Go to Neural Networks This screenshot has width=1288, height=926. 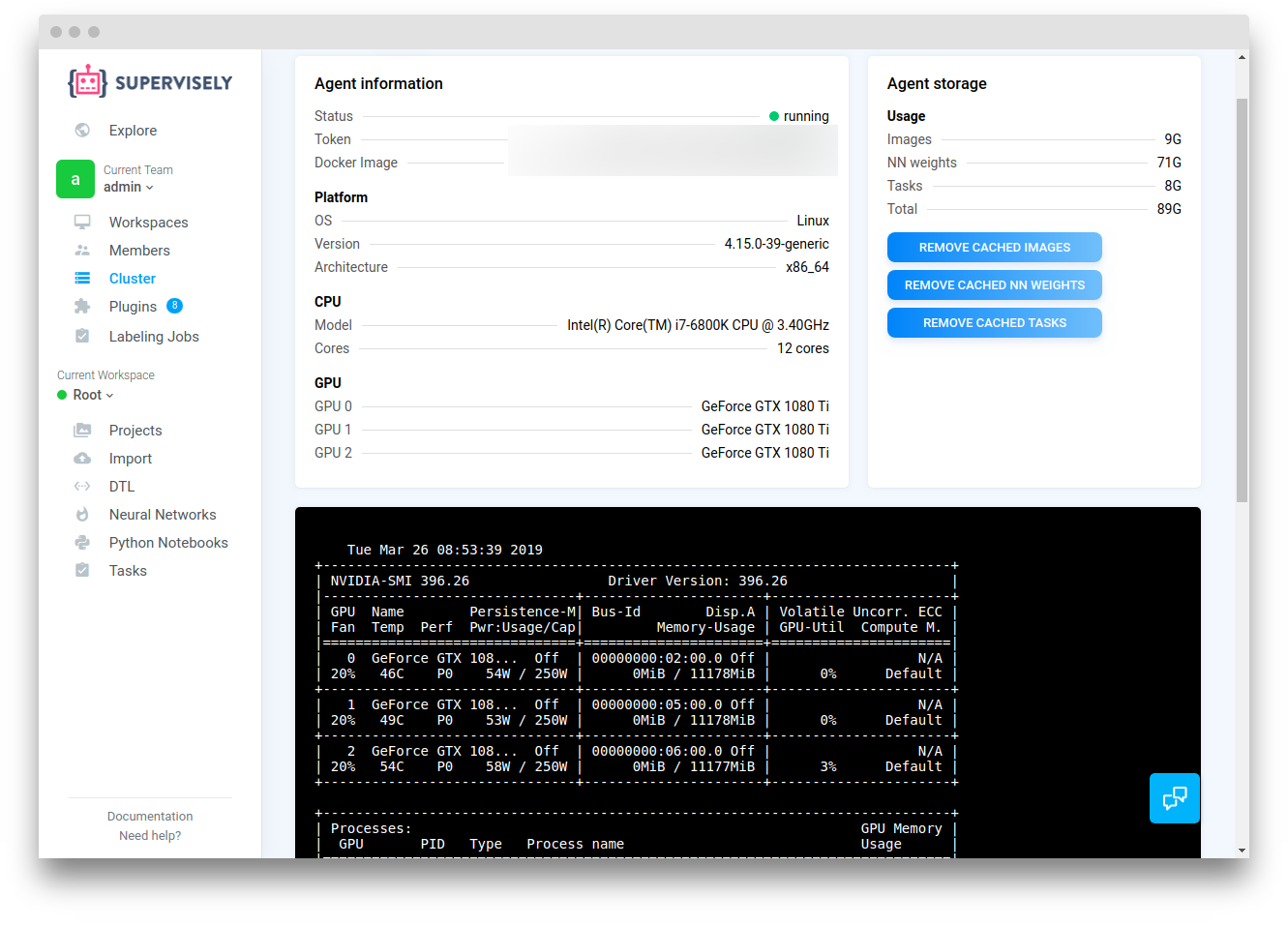[x=163, y=515]
